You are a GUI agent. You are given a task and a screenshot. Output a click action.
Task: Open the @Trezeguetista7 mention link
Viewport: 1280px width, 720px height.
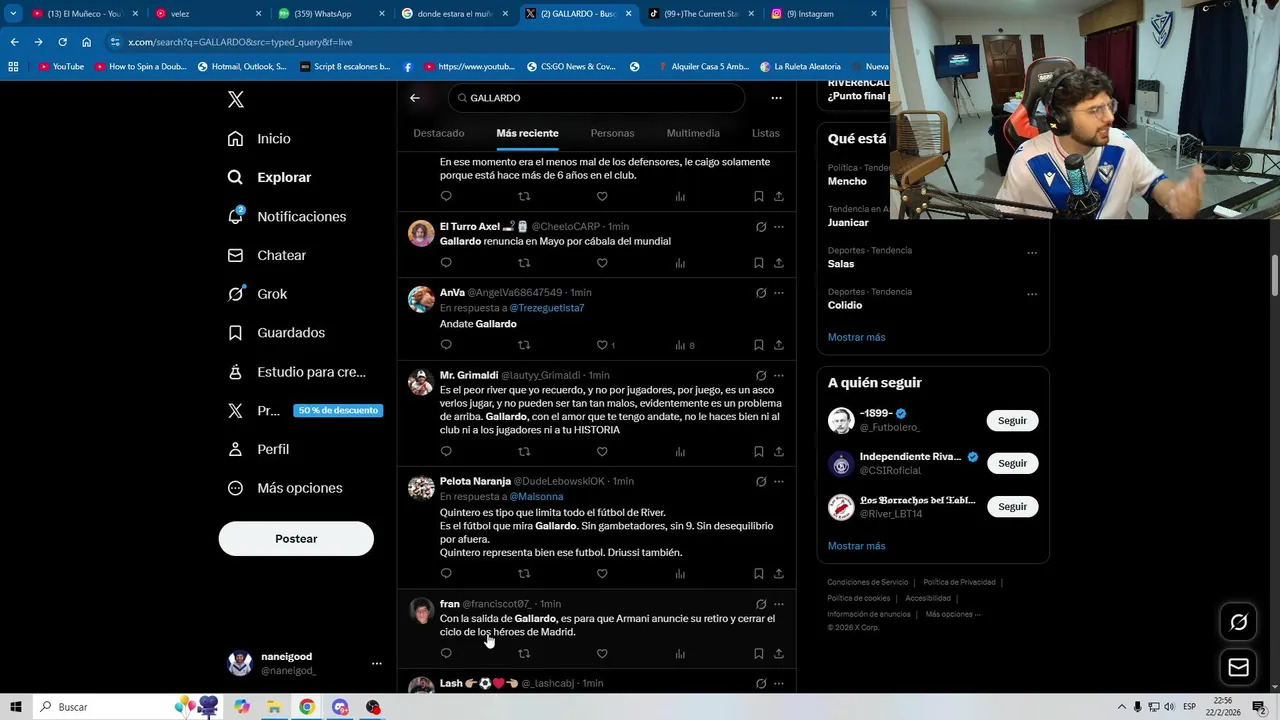547,308
